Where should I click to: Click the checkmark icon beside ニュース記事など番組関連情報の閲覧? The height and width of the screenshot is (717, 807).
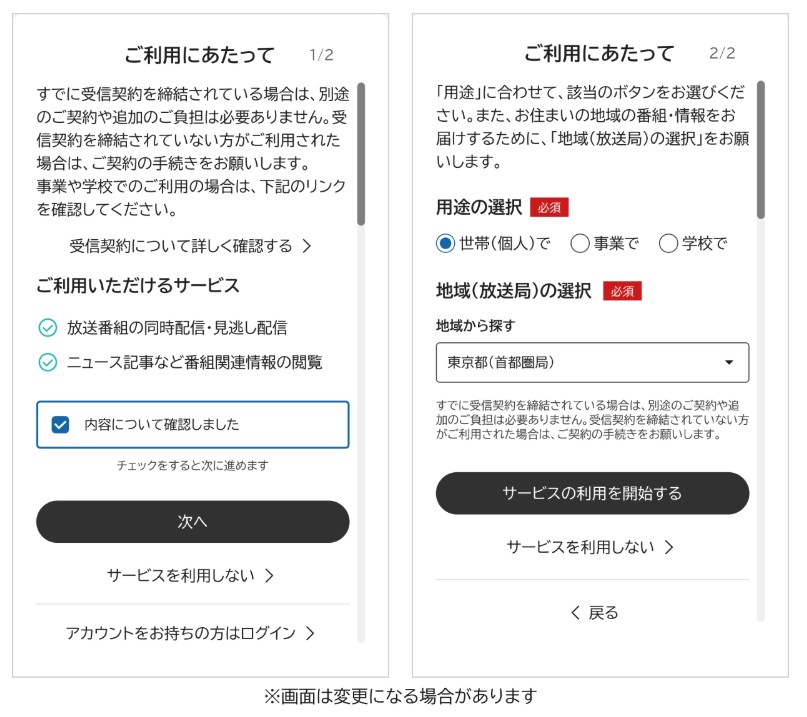[x=47, y=362]
